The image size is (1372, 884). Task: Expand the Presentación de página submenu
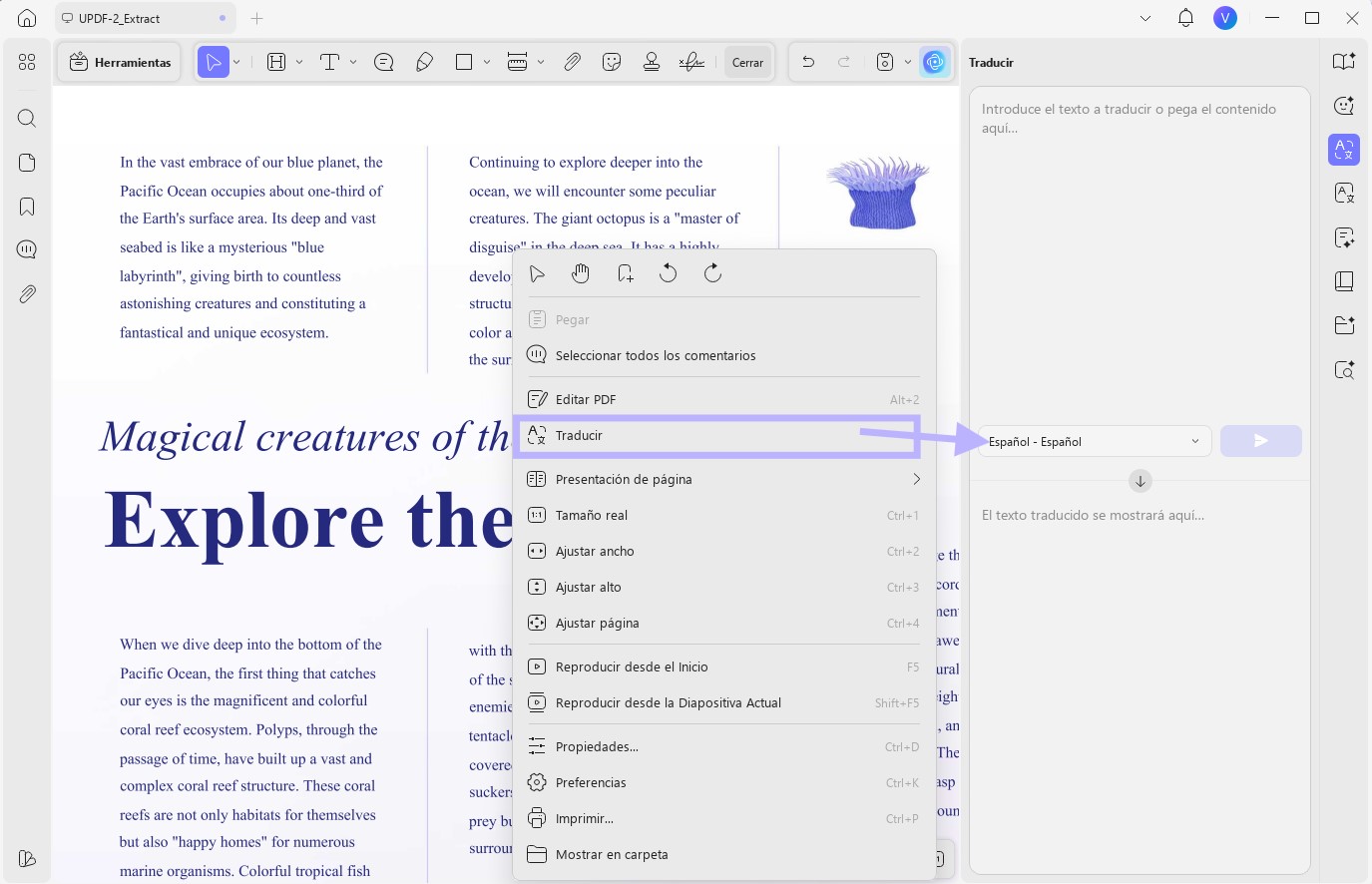(x=724, y=479)
